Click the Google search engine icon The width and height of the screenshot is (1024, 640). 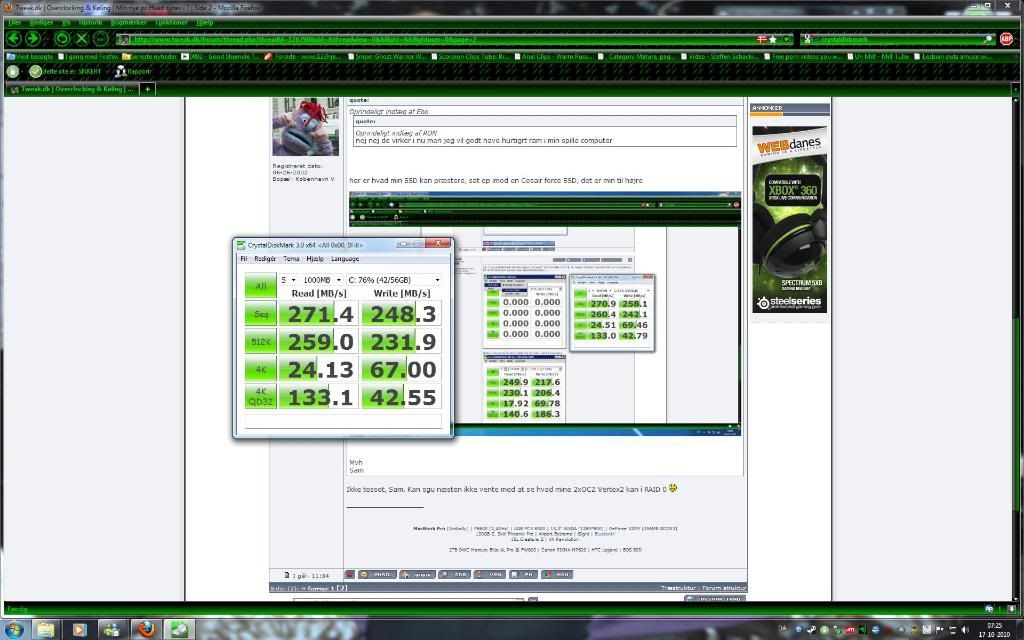(x=808, y=39)
